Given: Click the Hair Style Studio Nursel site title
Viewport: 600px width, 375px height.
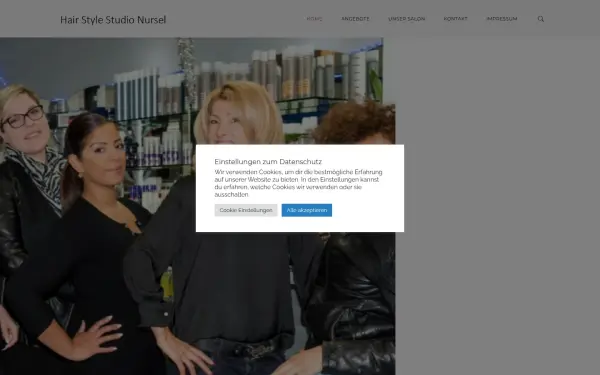Looking at the screenshot, I should (113, 20).
